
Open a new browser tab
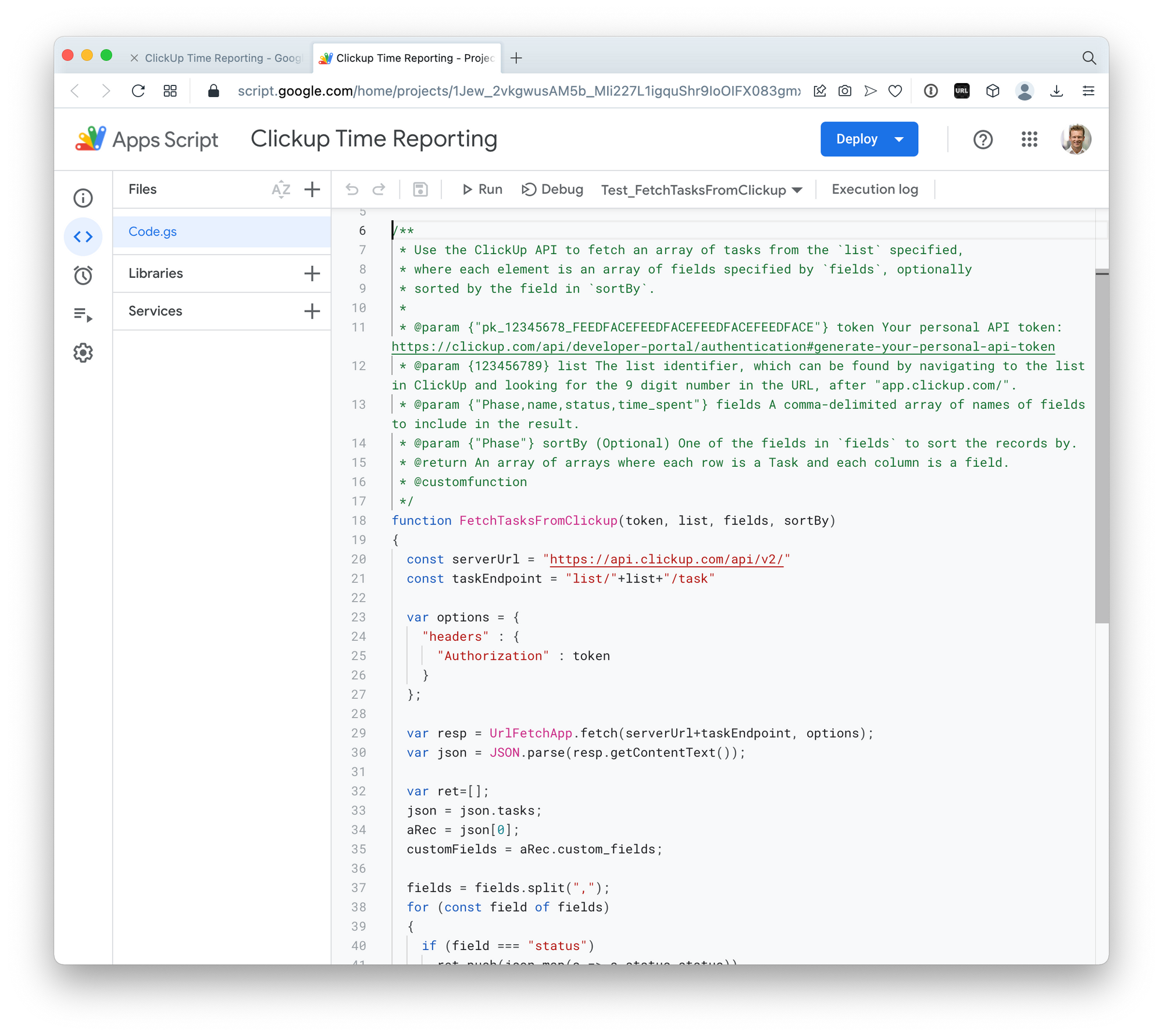pyautogui.click(x=516, y=58)
